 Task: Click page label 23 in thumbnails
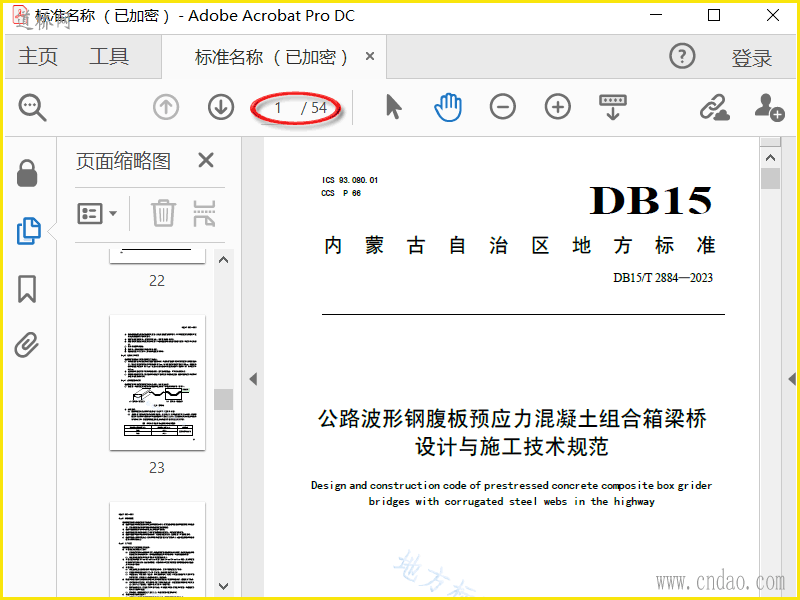click(157, 468)
